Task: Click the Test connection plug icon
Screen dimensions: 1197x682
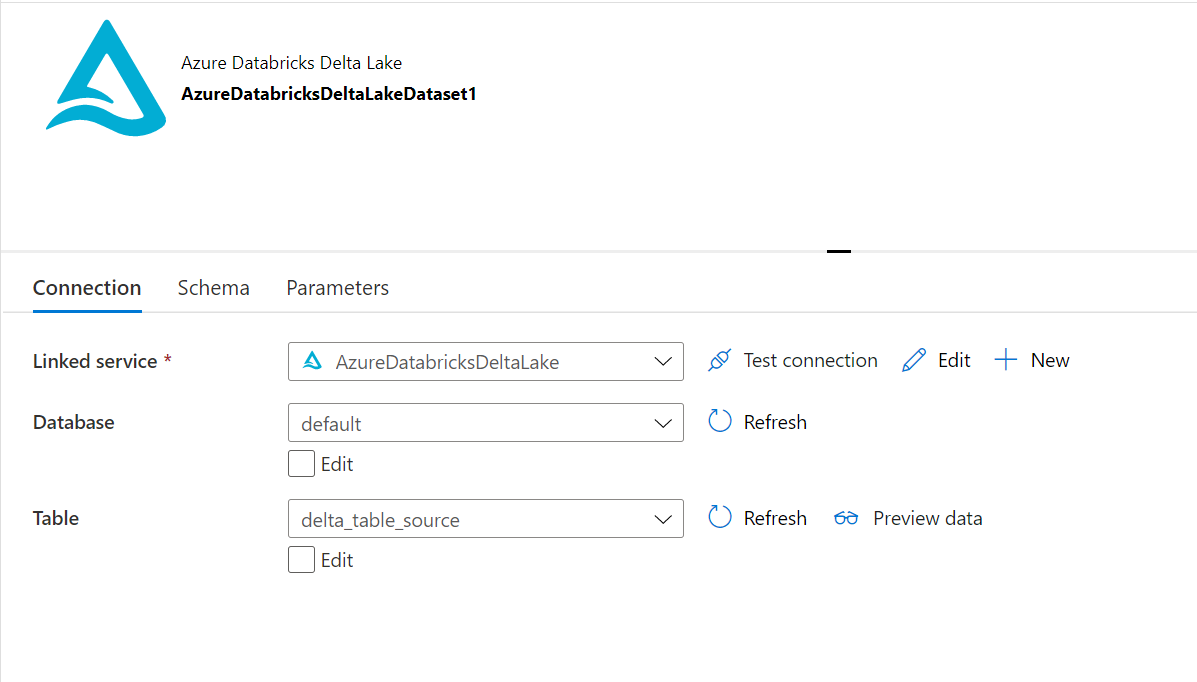Action: 719,361
